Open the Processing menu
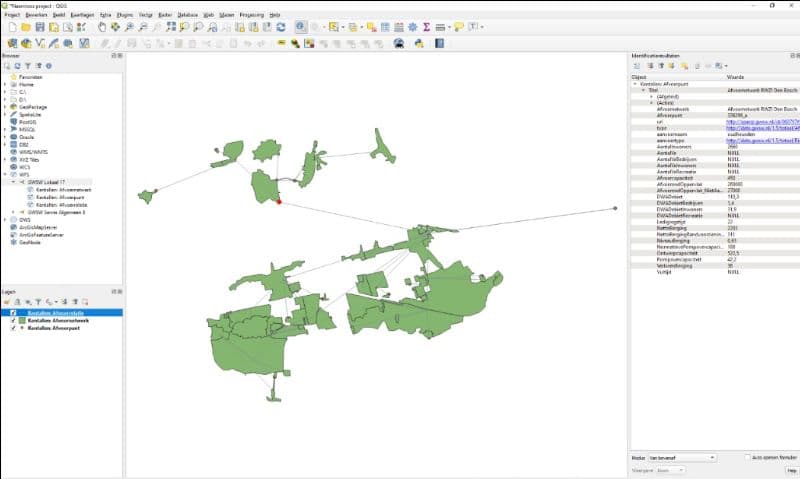The image size is (800, 479). coord(252,16)
